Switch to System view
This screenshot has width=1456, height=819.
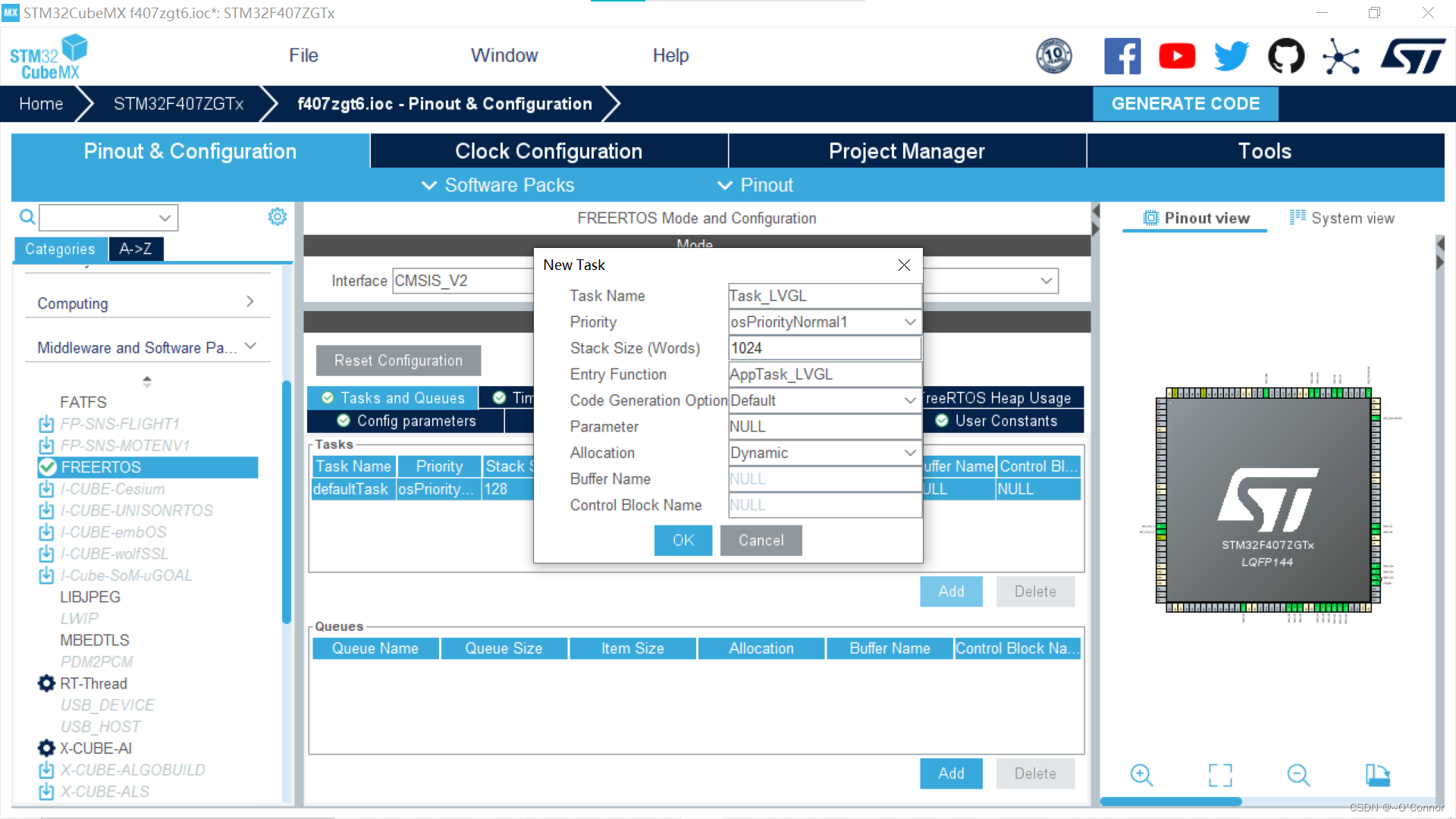1342,218
